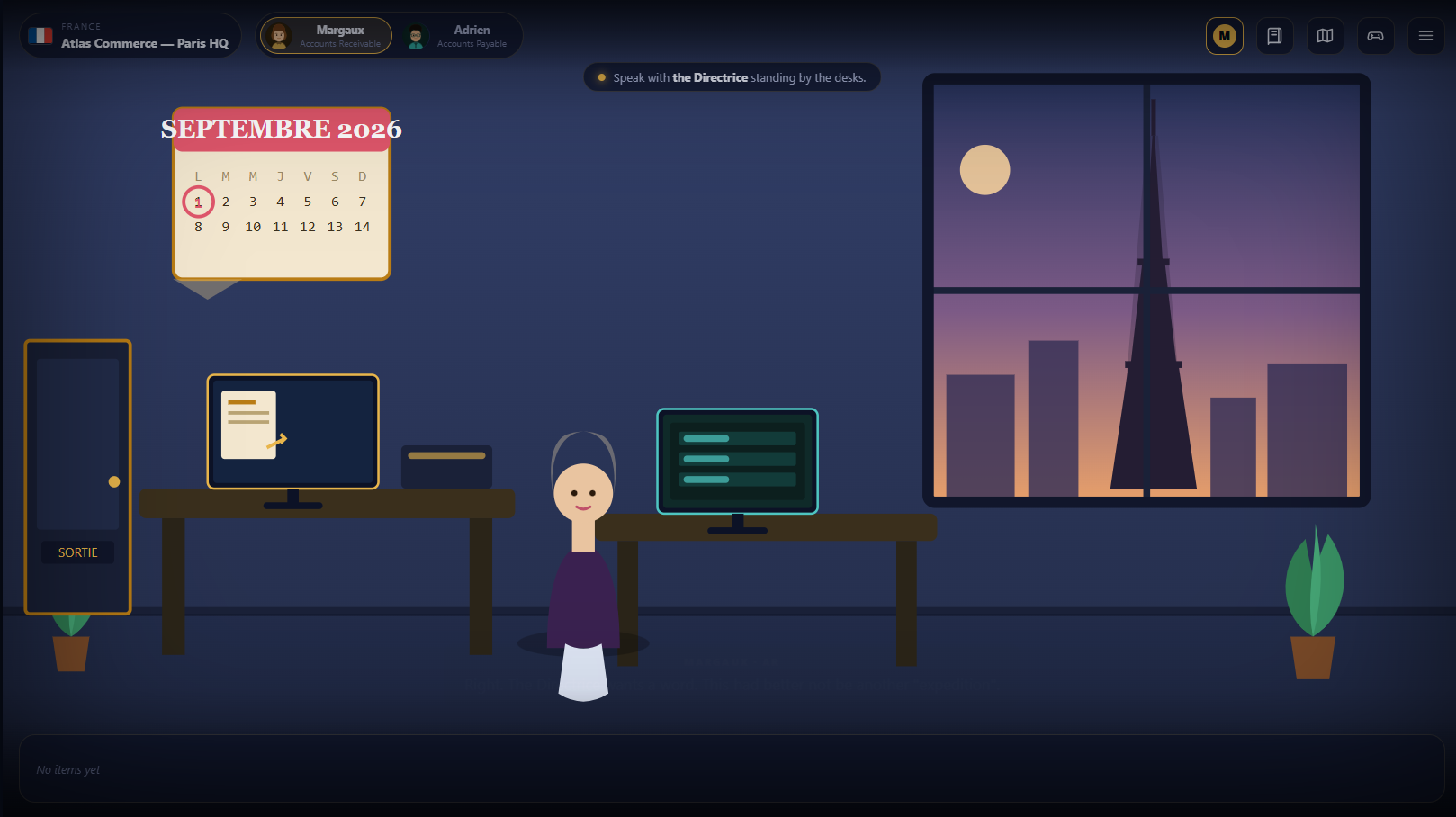This screenshot has width=1456, height=817.
Task: Open the teal list monitor on right desk
Action: (x=738, y=462)
